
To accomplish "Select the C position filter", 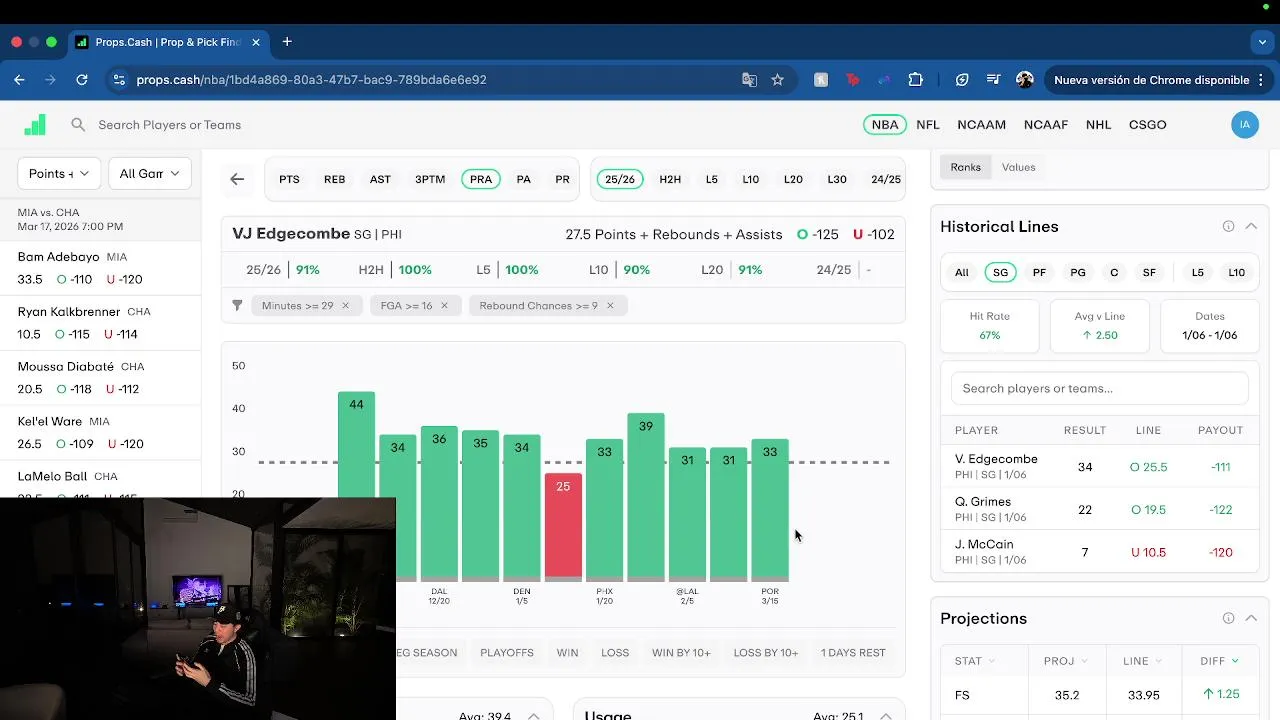I will pos(1114,272).
